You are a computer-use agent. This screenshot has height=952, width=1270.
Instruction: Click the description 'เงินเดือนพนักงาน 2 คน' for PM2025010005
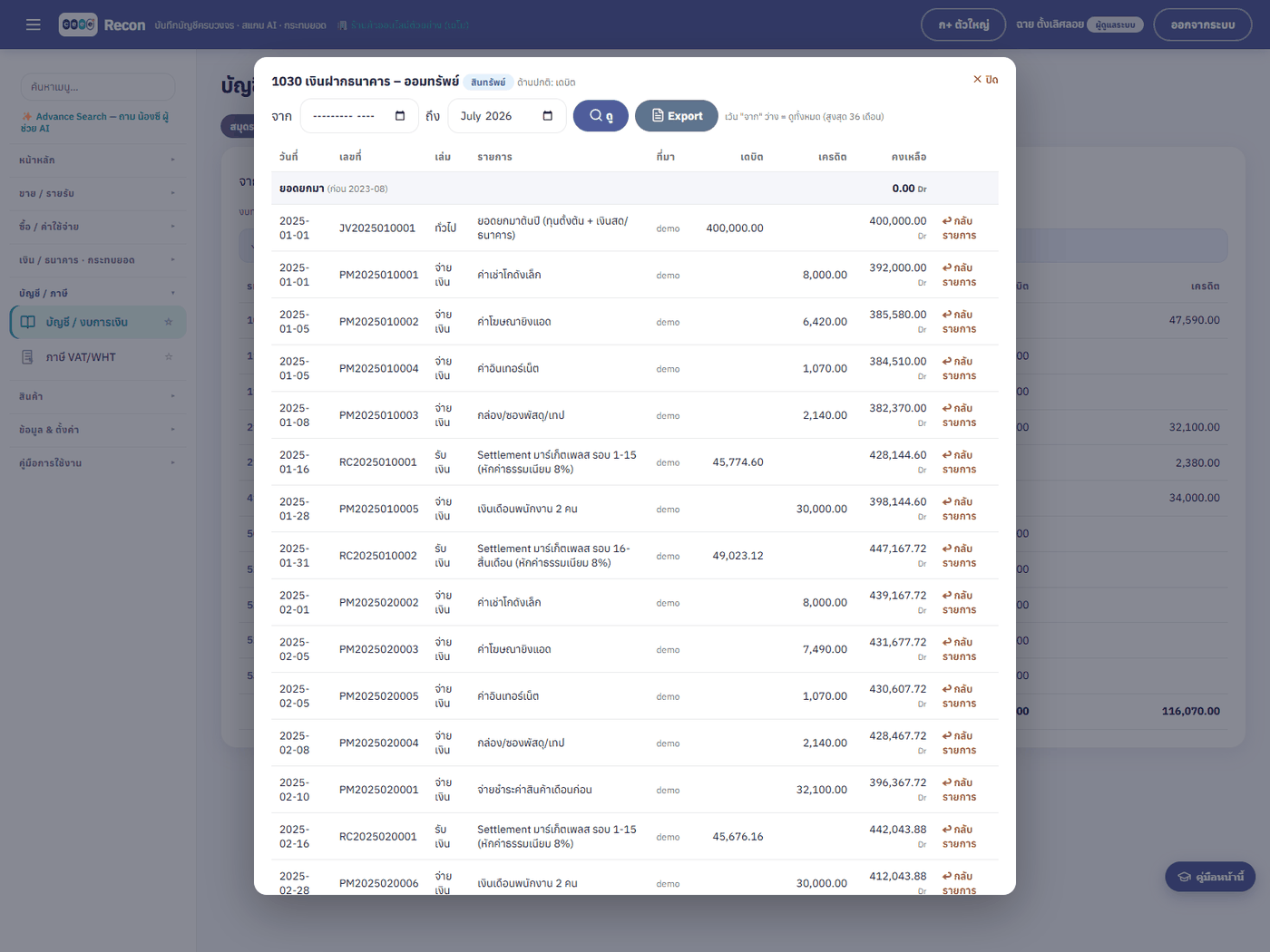click(527, 510)
